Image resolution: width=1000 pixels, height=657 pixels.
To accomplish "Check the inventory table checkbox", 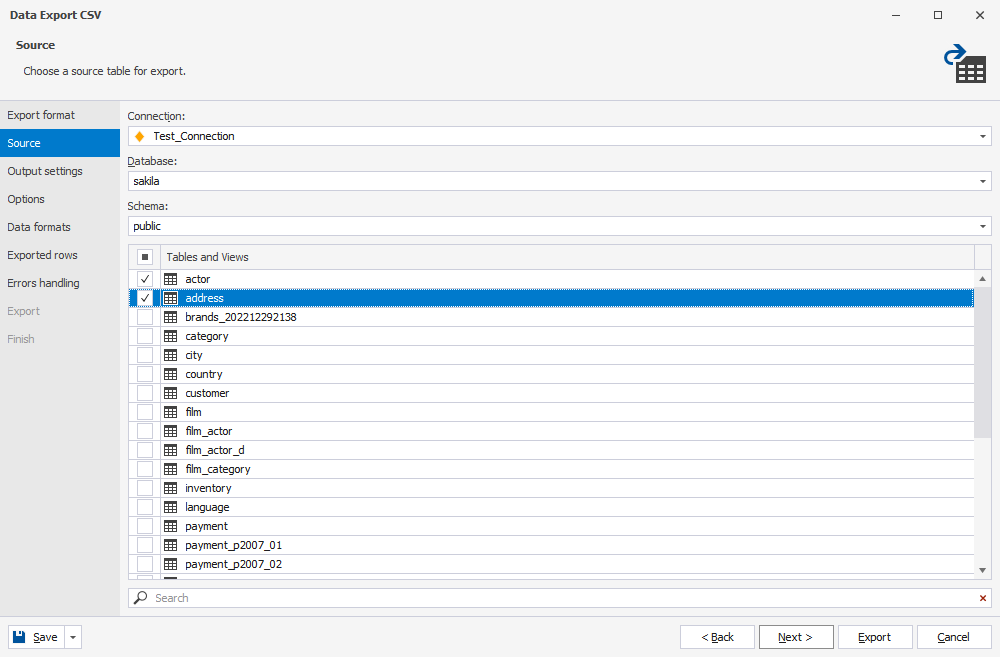I will pos(145,489).
